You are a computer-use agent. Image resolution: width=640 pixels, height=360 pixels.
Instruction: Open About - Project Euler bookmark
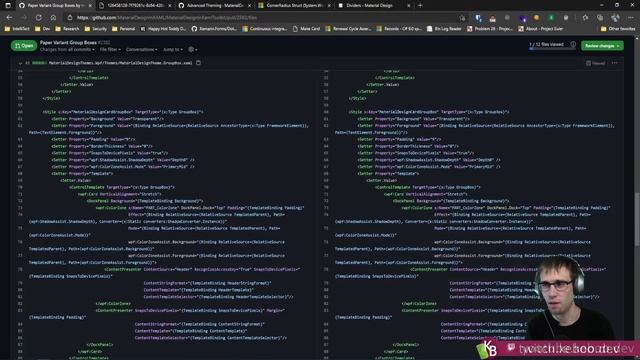point(541,29)
